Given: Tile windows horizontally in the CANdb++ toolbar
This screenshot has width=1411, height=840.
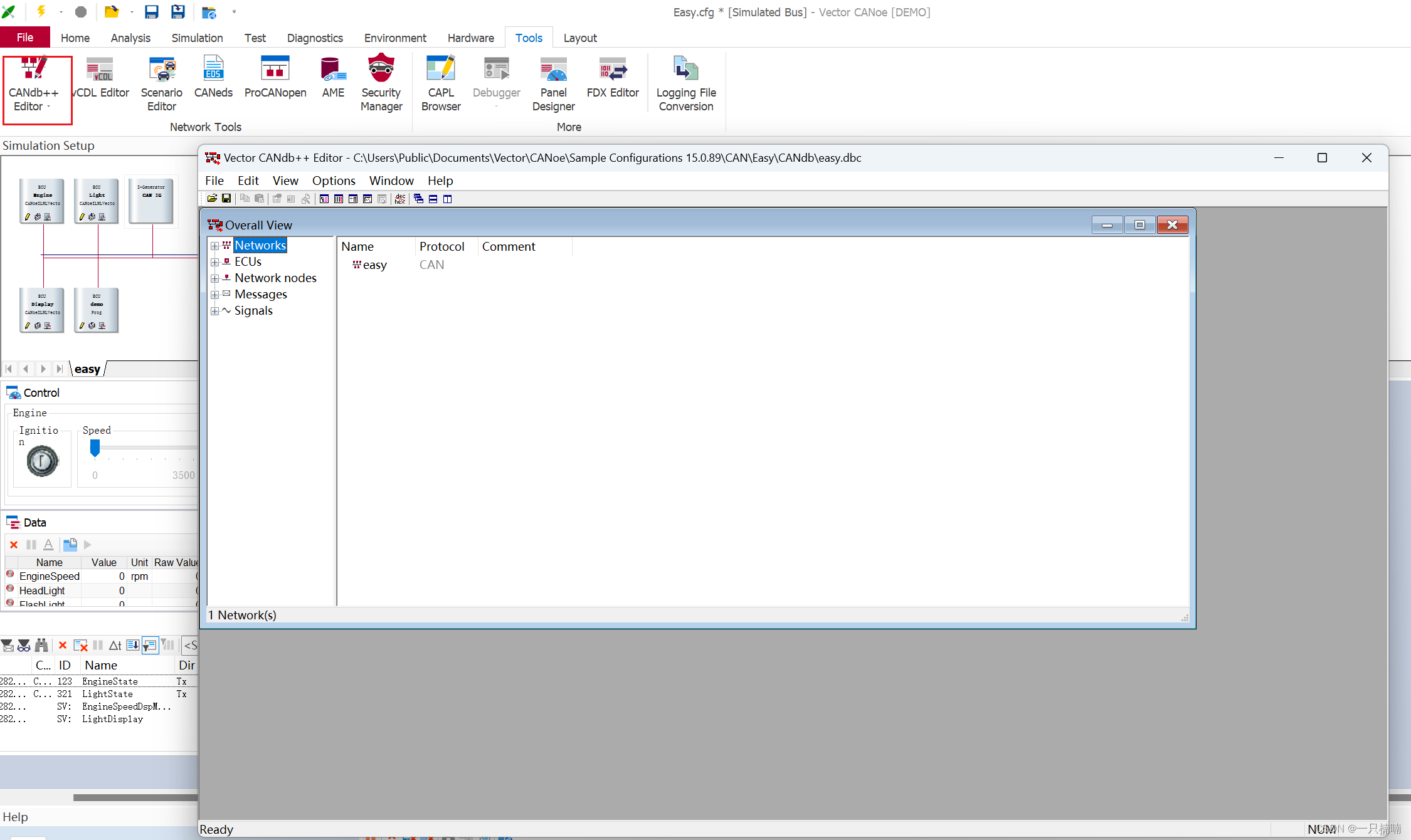Looking at the screenshot, I should click(x=433, y=199).
